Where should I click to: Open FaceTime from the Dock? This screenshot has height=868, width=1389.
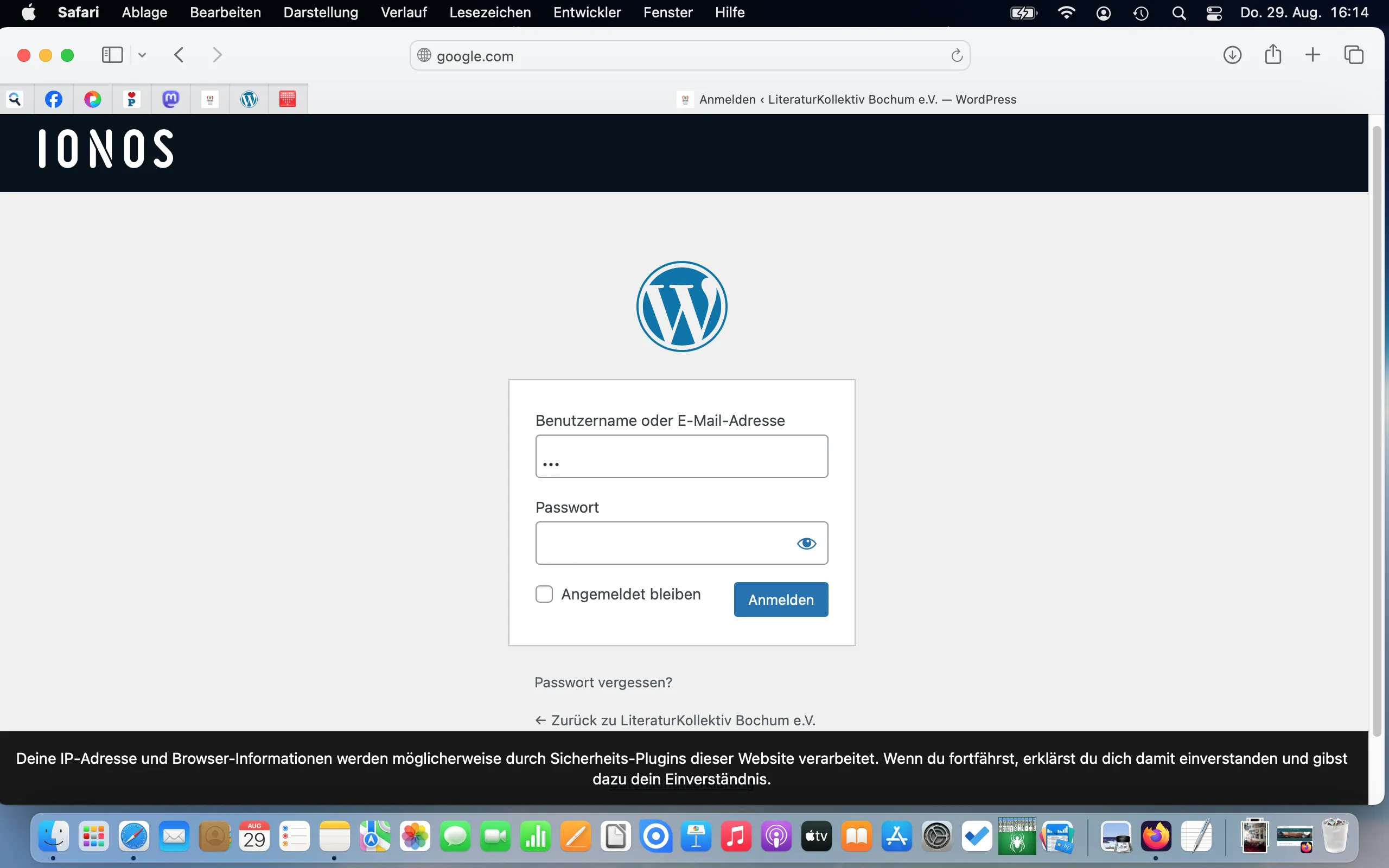click(x=495, y=837)
